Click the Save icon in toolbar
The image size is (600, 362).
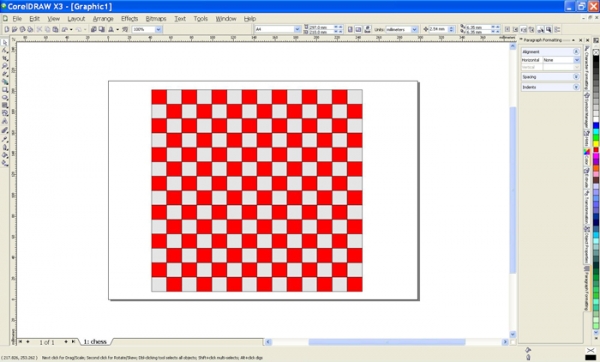pyautogui.click(x=23, y=29)
